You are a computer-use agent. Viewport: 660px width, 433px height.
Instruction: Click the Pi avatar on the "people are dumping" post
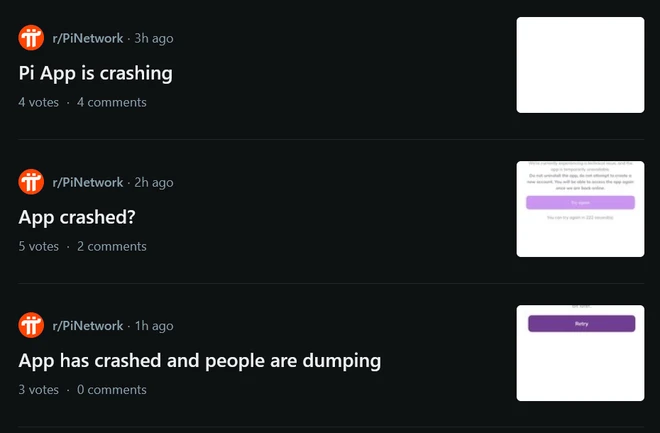tap(31, 326)
